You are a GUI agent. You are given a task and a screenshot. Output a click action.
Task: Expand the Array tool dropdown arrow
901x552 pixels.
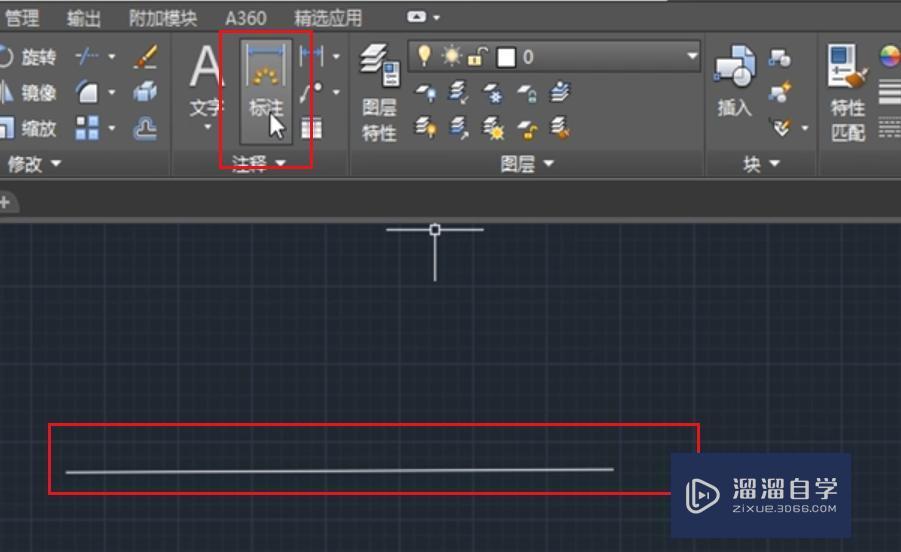(x=111, y=128)
